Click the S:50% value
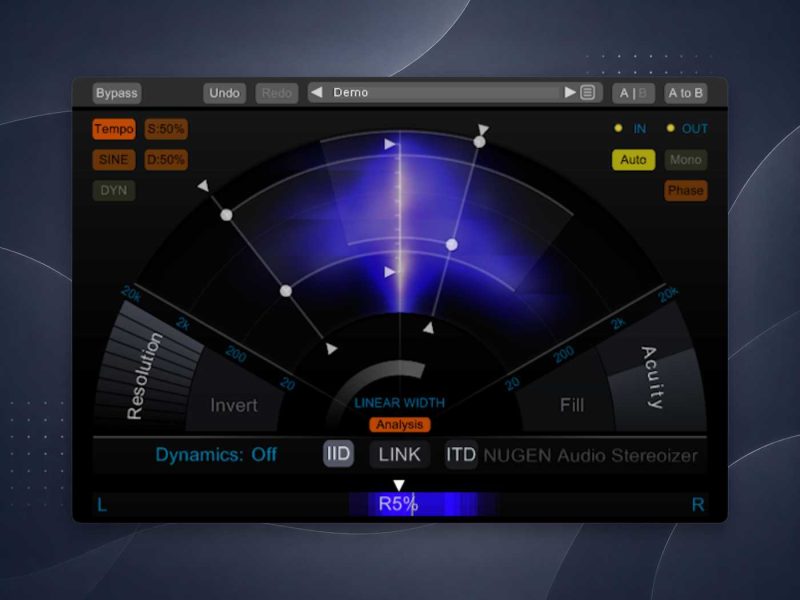Viewport: 800px width, 600px height. [166, 129]
